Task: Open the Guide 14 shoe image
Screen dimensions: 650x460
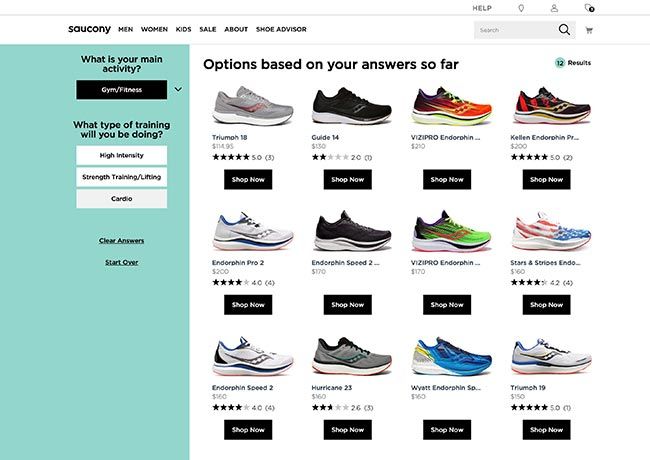Action: [352, 106]
